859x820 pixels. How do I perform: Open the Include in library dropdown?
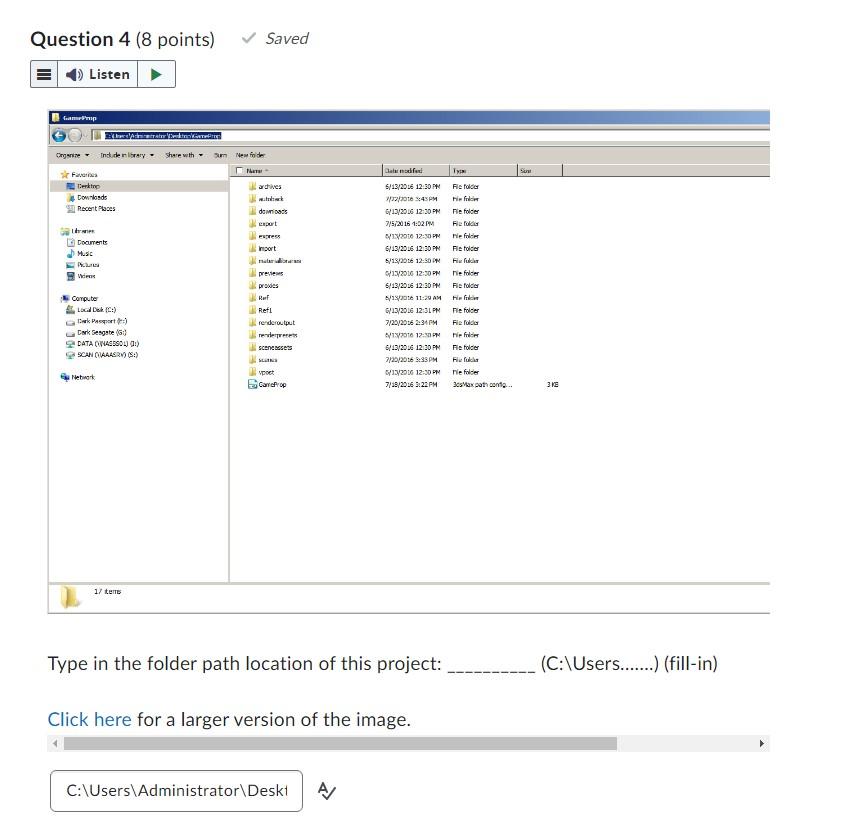pos(125,155)
